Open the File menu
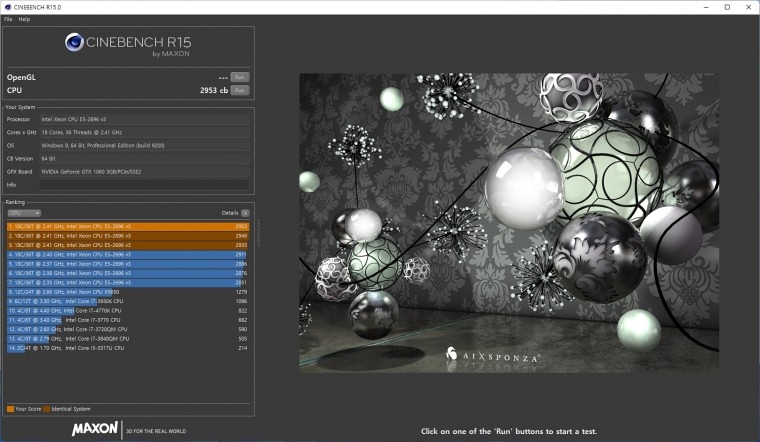760x442 pixels. point(8,19)
